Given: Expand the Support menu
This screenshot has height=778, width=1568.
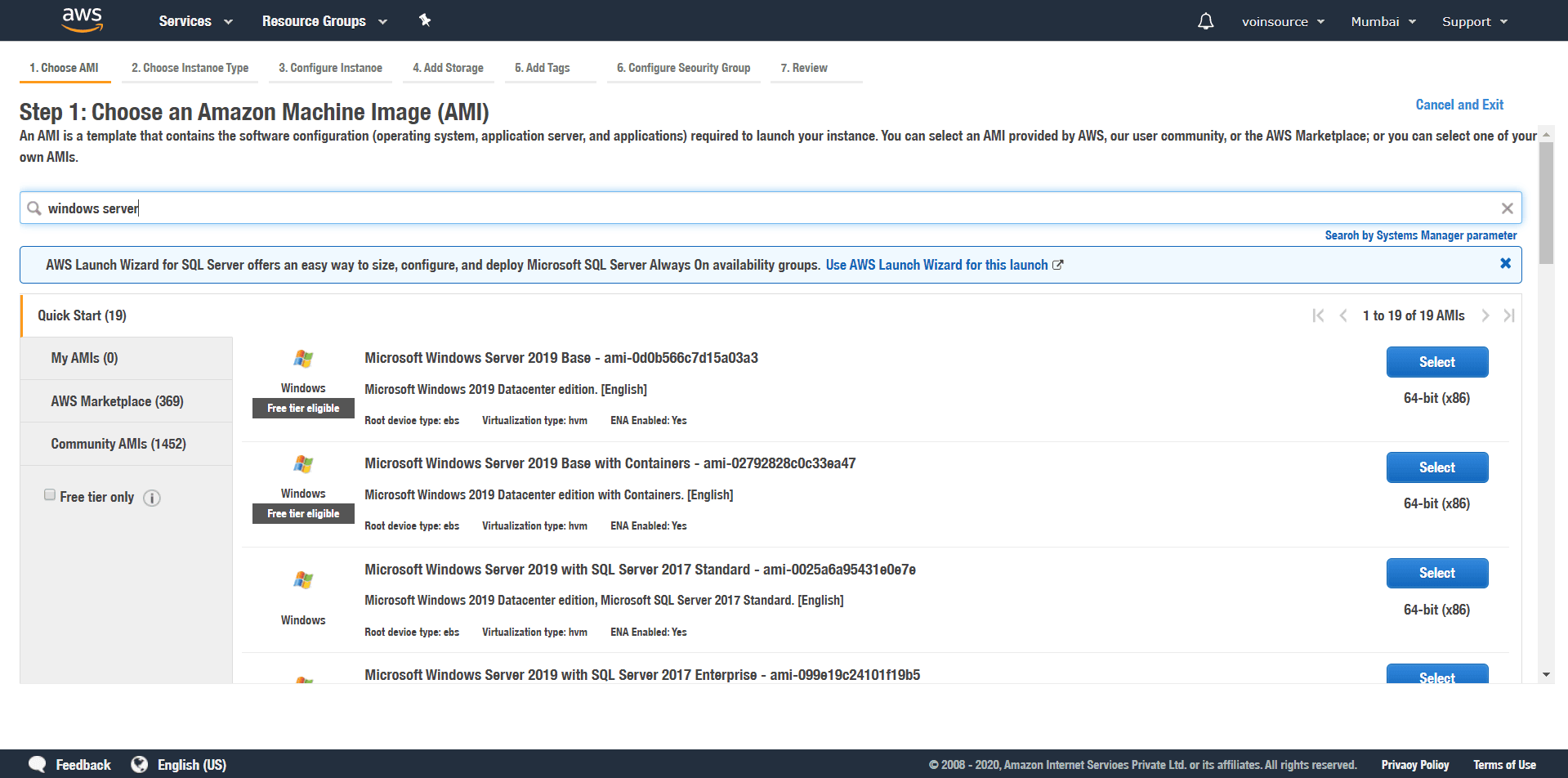Looking at the screenshot, I should tap(1475, 21).
